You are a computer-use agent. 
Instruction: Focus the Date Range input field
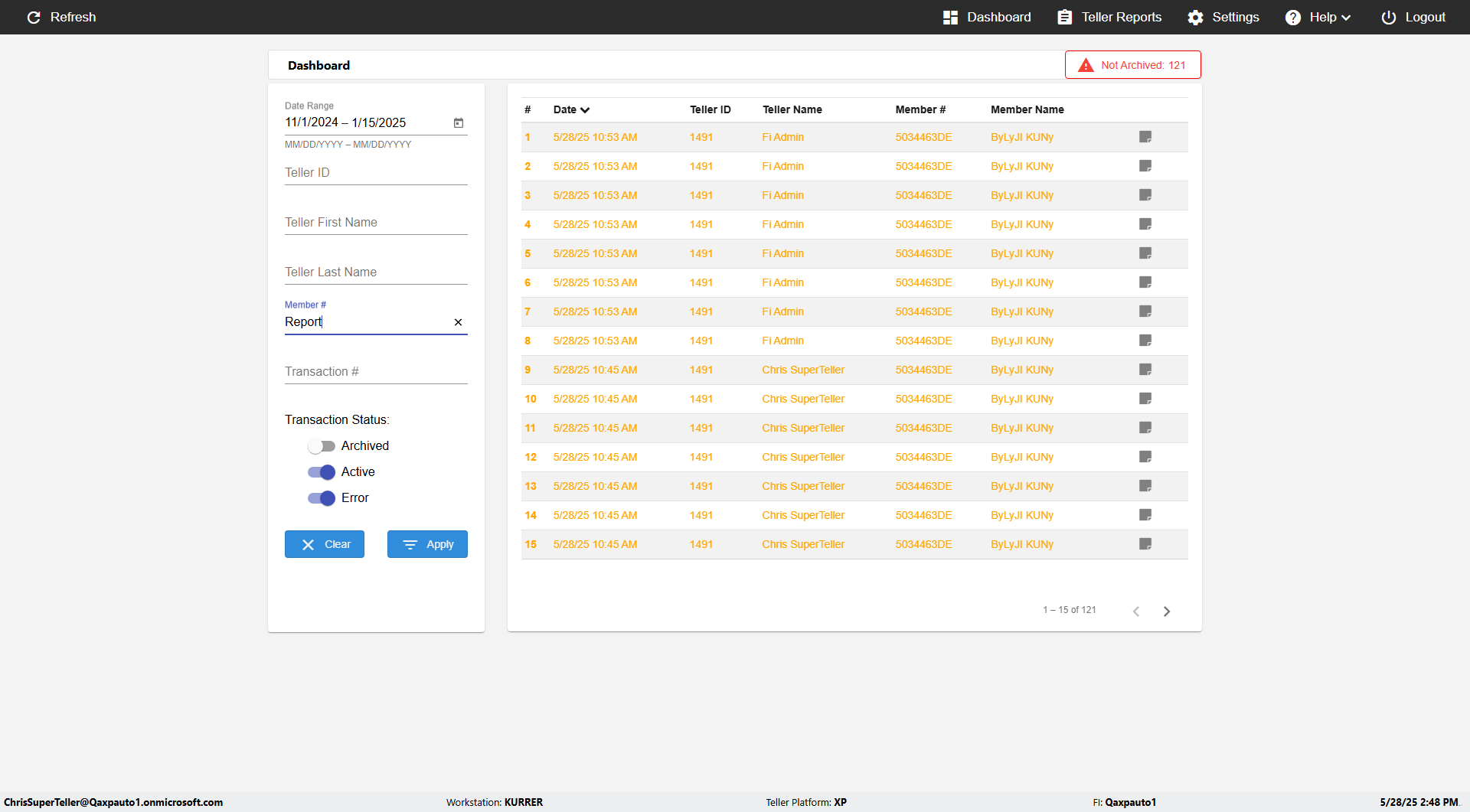[x=367, y=122]
